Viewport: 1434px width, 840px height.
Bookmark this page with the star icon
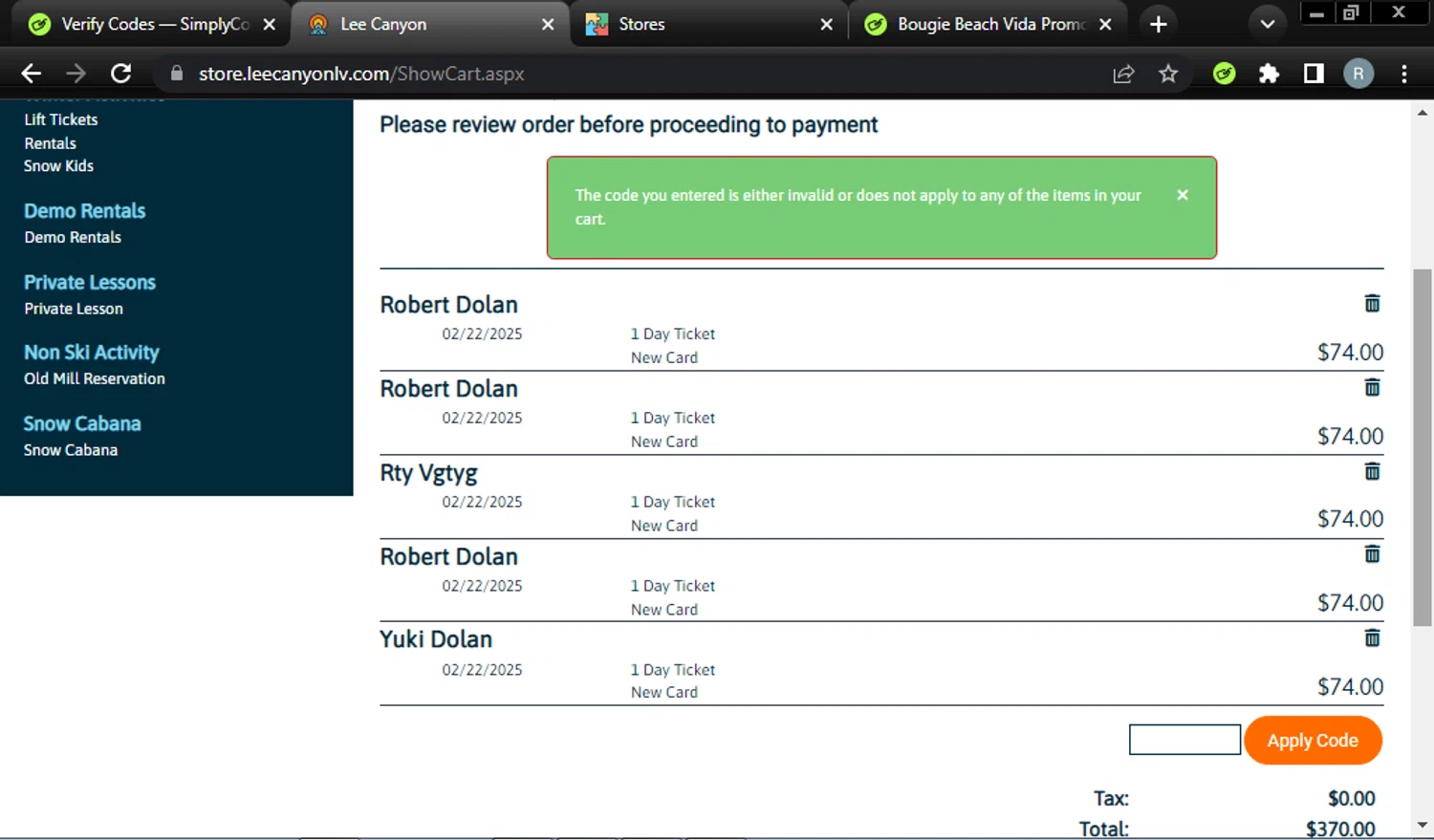(1168, 74)
